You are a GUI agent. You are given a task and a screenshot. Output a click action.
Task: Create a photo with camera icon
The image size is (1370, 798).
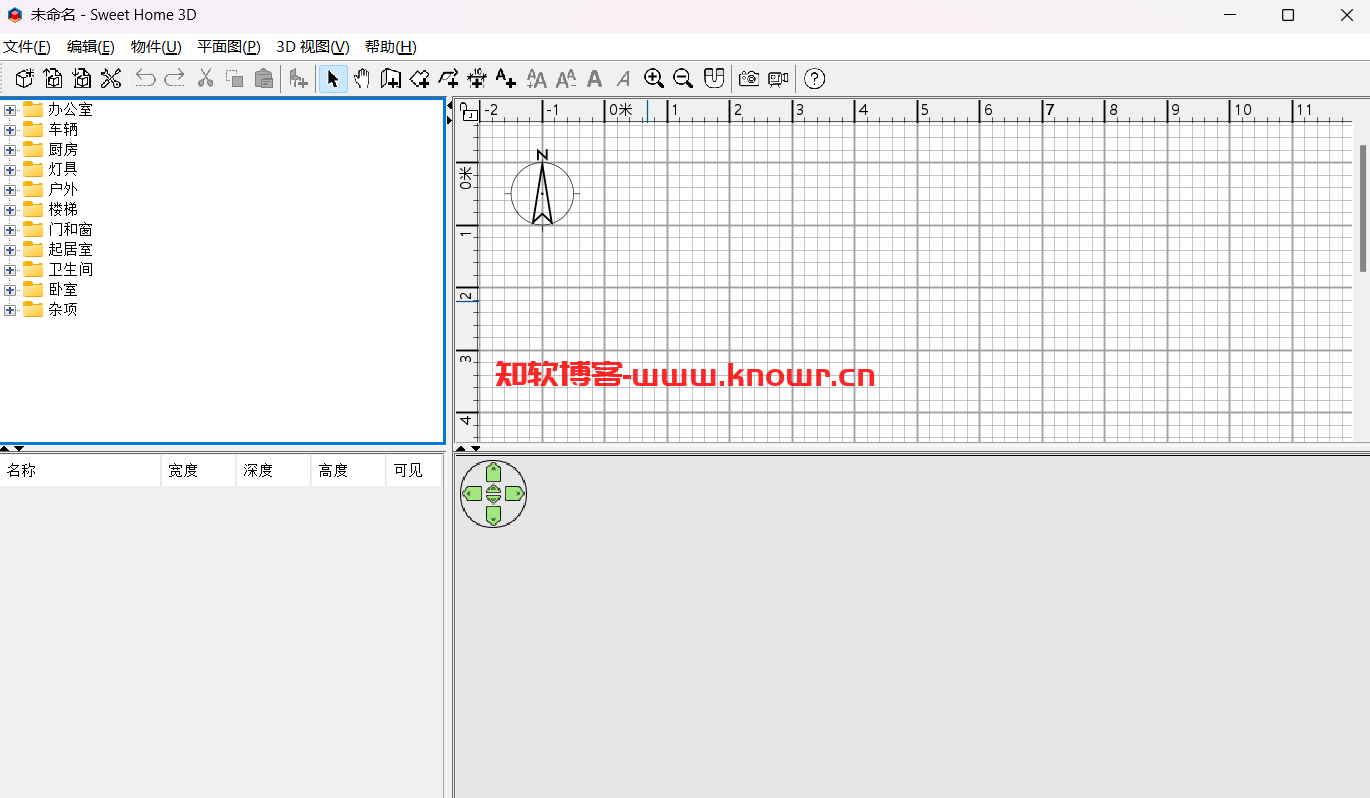[x=749, y=78]
